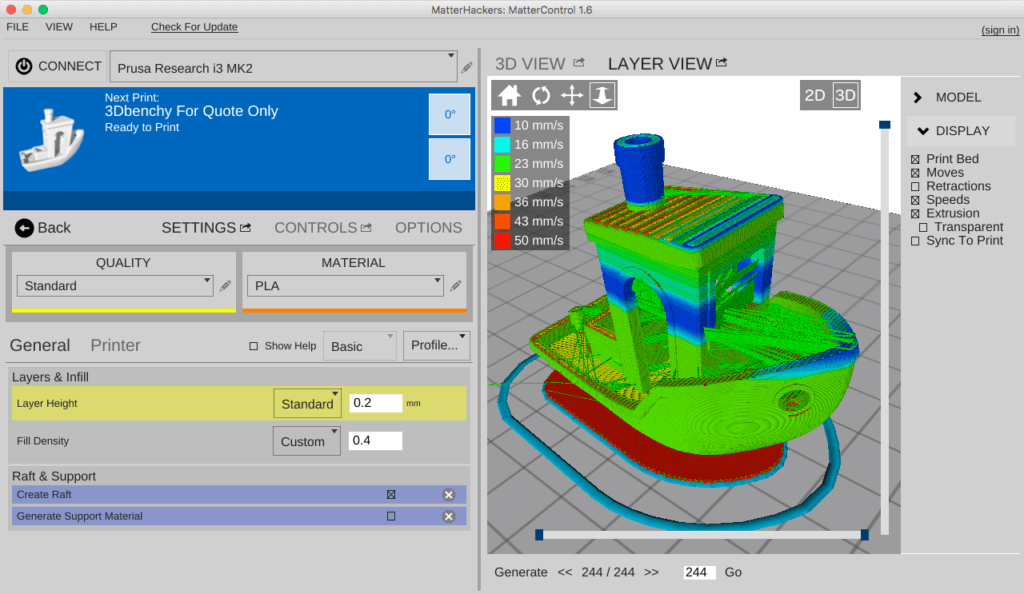The image size is (1024, 594).
Task: Click the home view reset icon
Action: (x=509, y=95)
